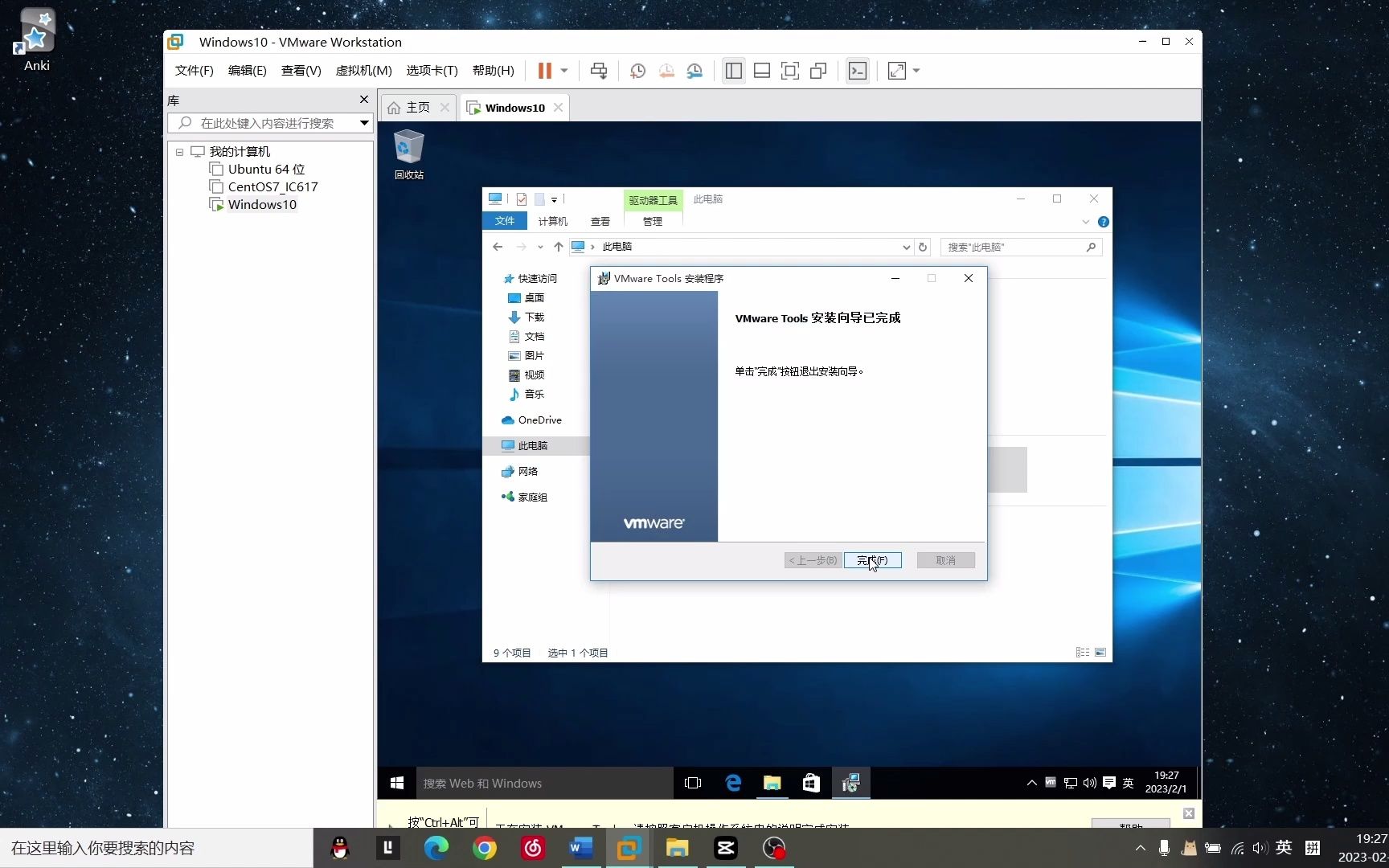Select Ubuntu 64 位 virtual machine
1389x868 pixels.
(x=266, y=169)
